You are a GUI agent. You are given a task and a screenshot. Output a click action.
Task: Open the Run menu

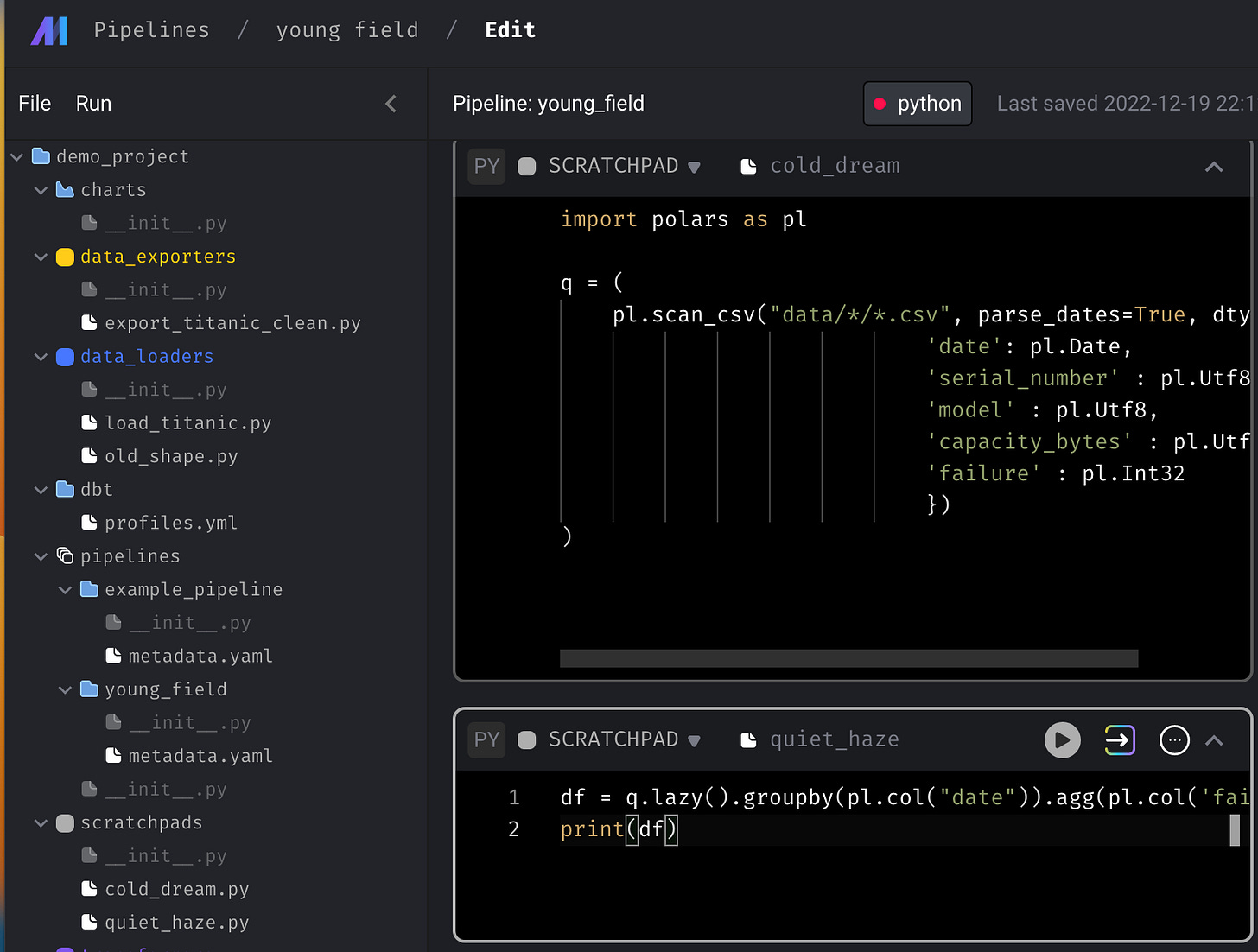(x=93, y=103)
